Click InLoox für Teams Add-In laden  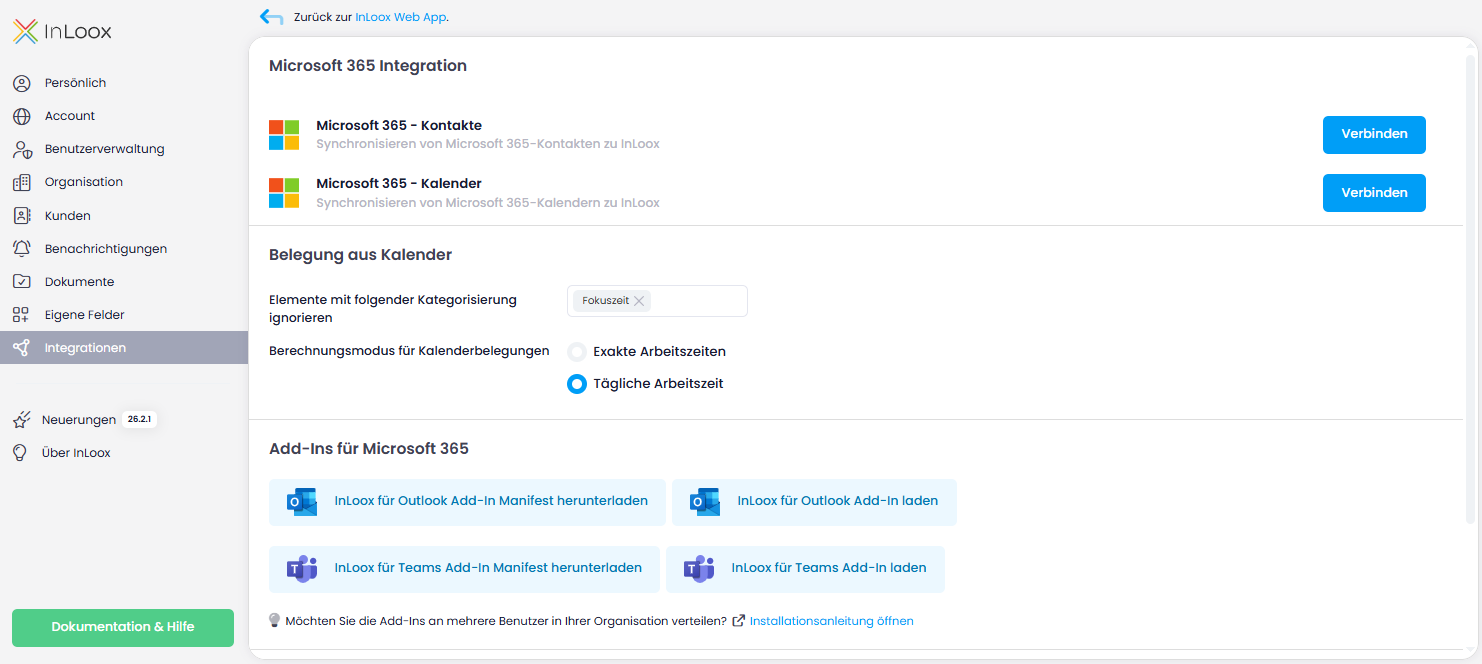click(x=805, y=569)
